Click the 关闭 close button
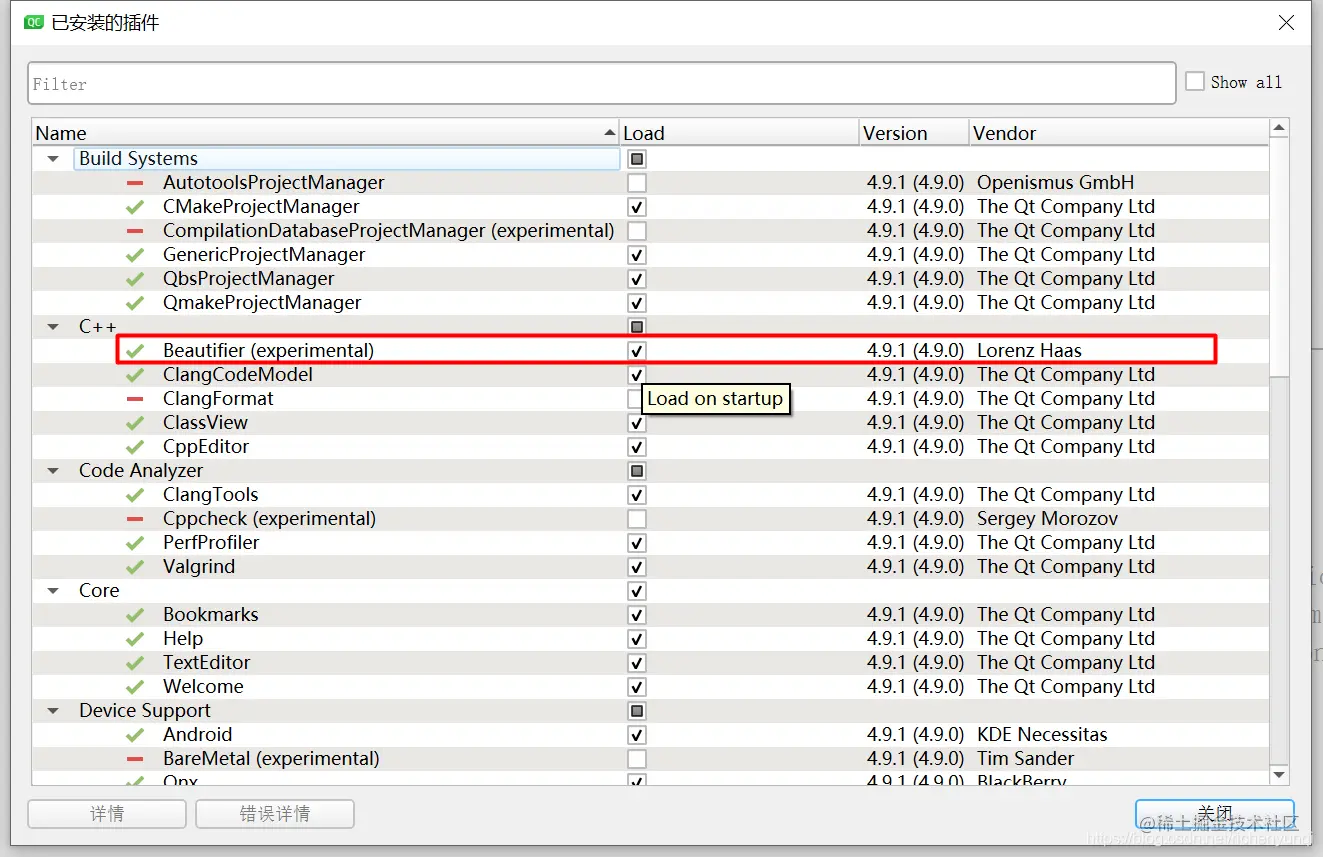This screenshot has width=1323, height=857. [x=1215, y=814]
